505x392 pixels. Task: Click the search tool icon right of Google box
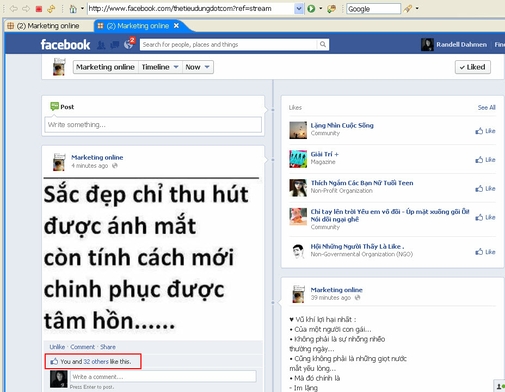[408, 9]
